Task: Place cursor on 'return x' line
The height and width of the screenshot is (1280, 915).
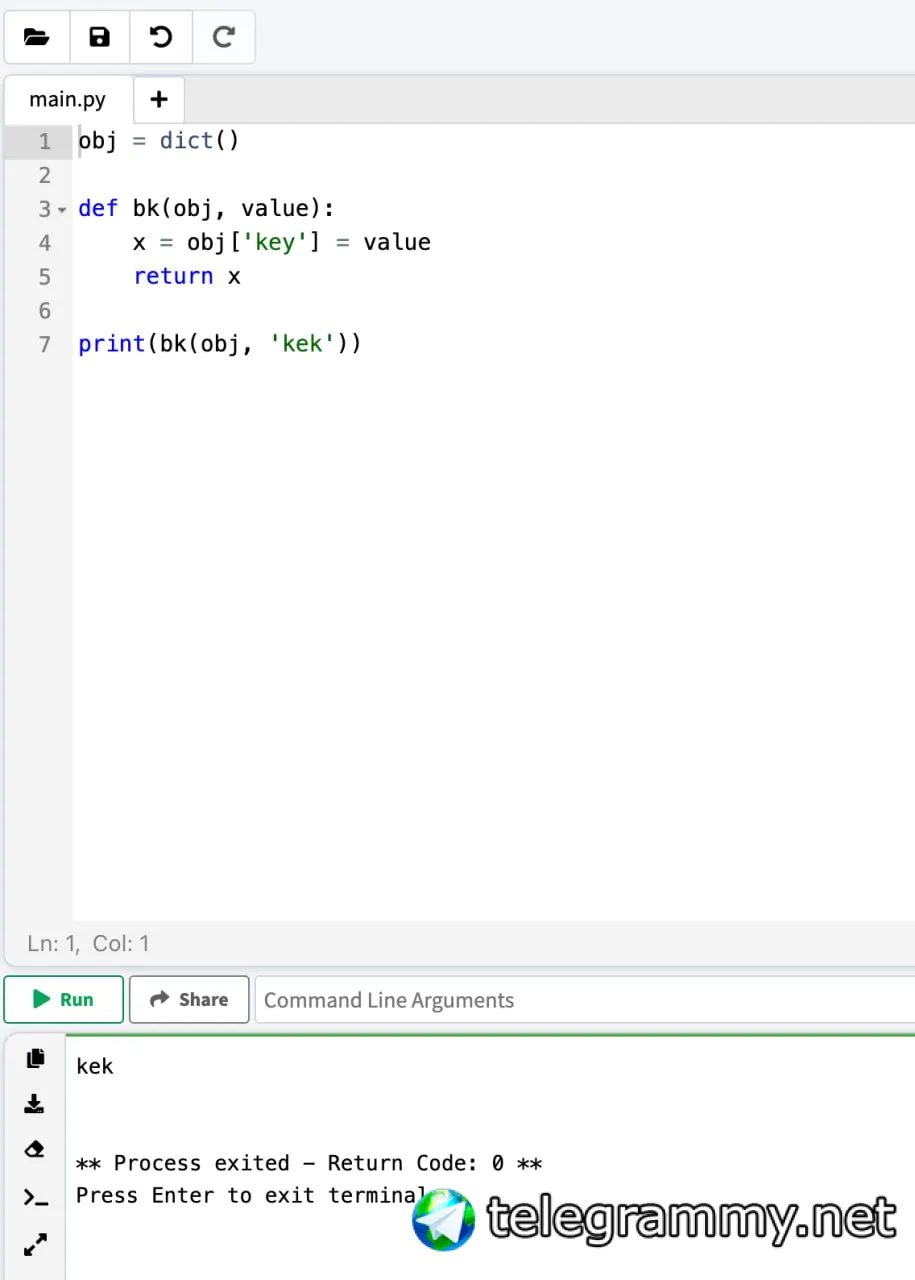Action: tap(187, 277)
